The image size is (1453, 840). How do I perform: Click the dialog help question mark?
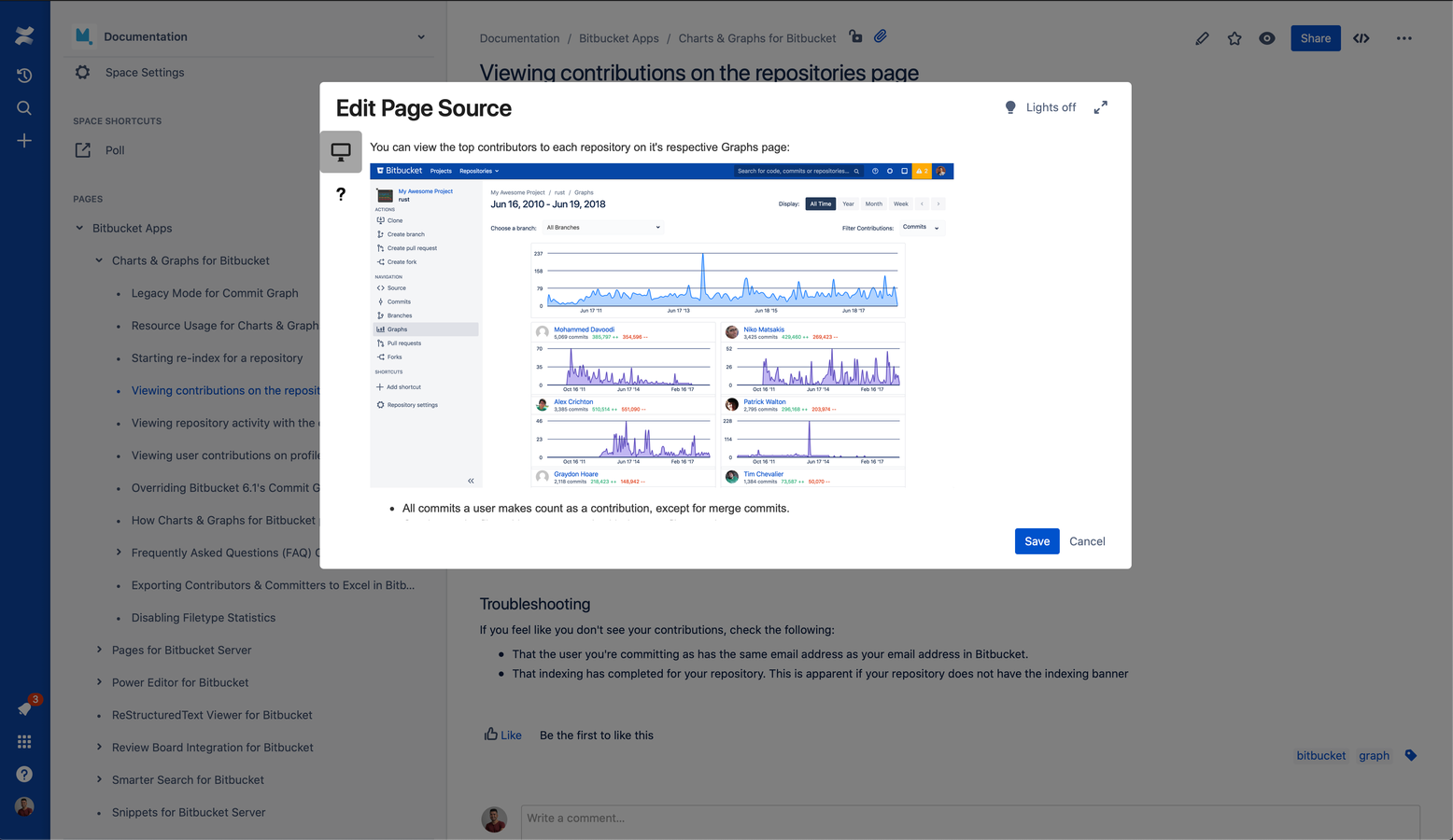341,194
